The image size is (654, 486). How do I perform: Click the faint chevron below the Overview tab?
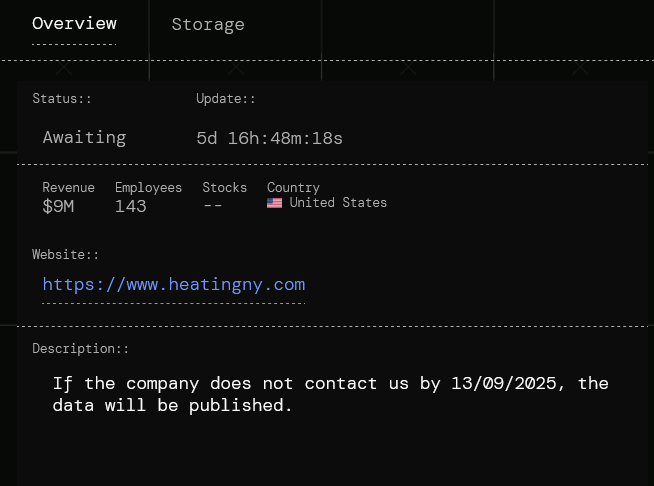coord(64,70)
